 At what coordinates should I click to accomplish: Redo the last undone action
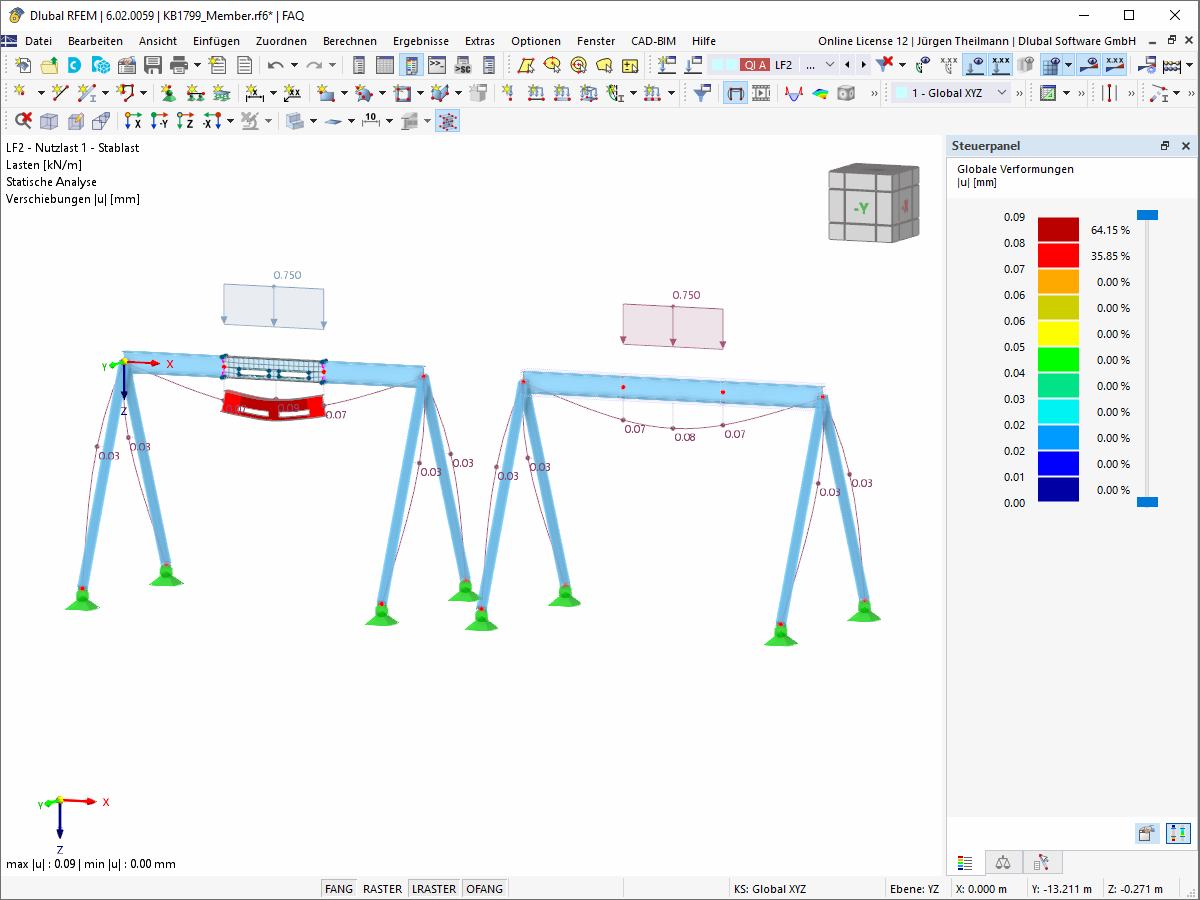(314, 65)
